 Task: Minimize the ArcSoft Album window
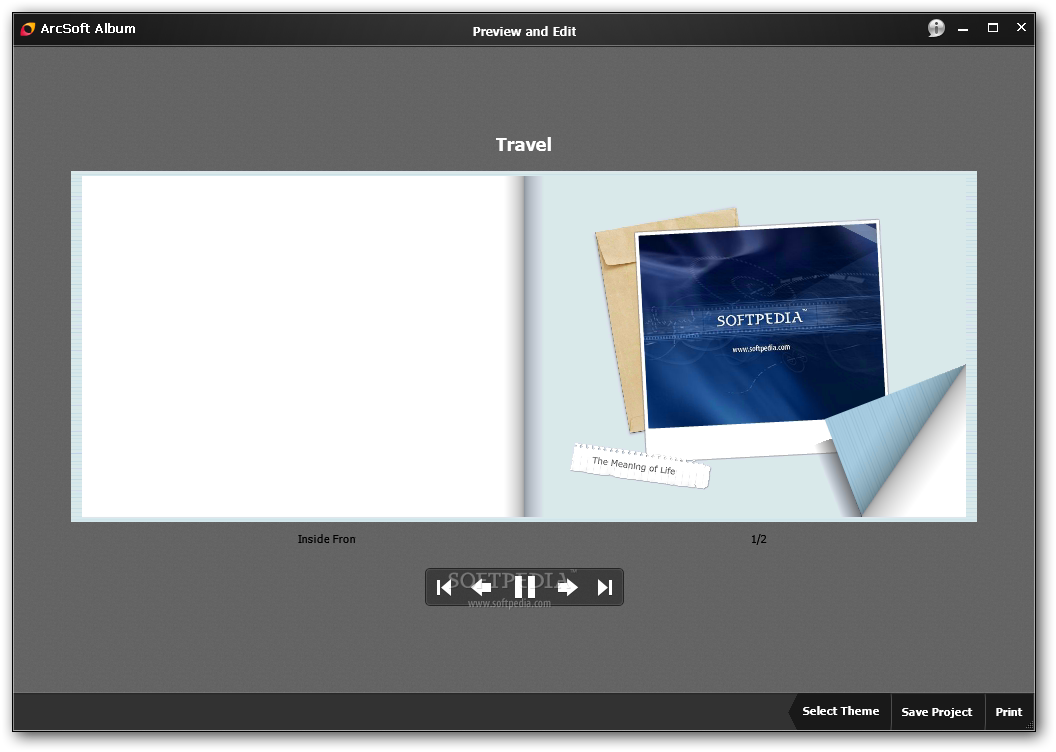pos(963,29)
